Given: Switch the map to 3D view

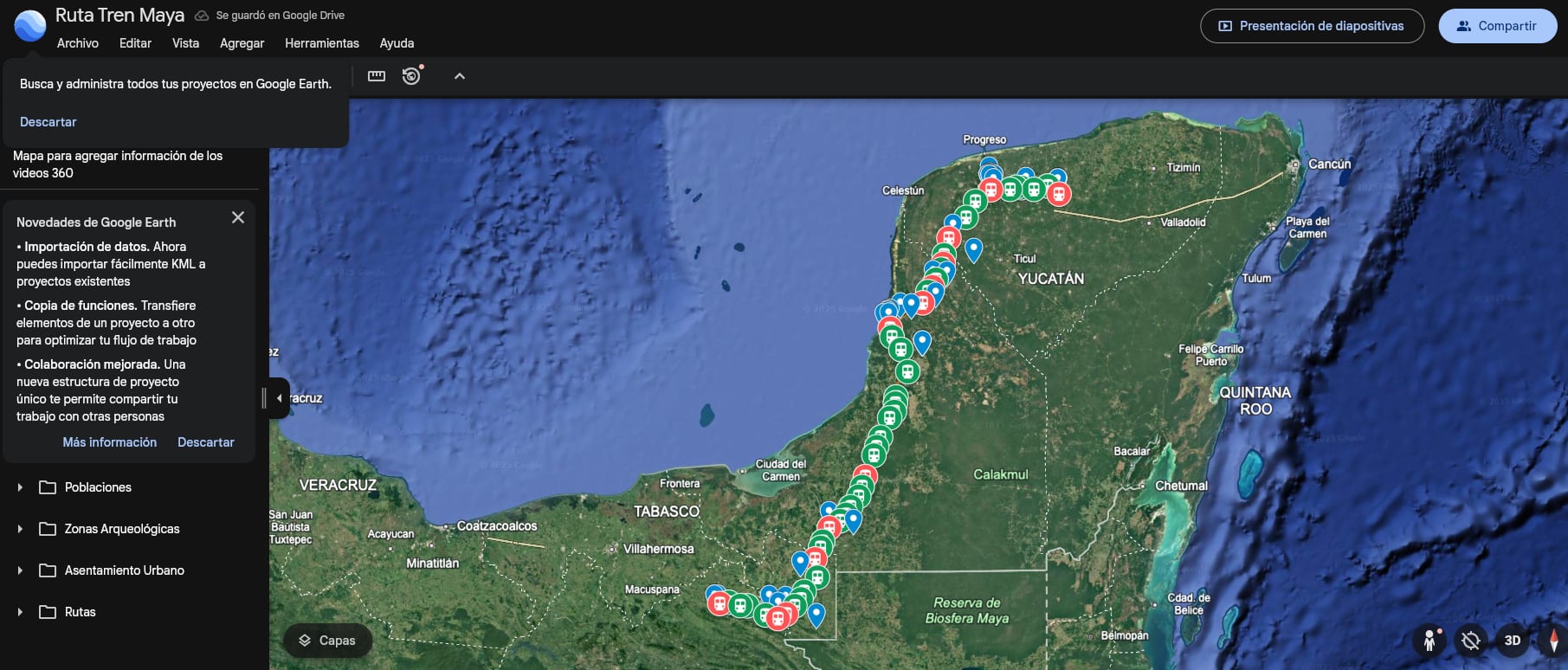Looking at the screenshot, I should pos(1513,641).
